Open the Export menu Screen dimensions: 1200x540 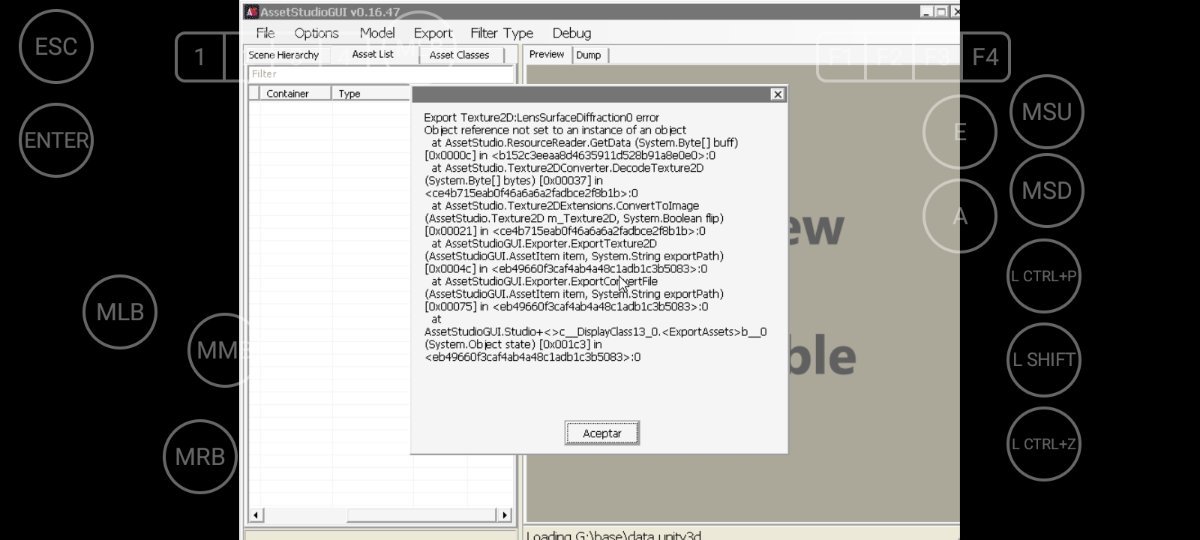pyautogui.click(x=433, y=33)
